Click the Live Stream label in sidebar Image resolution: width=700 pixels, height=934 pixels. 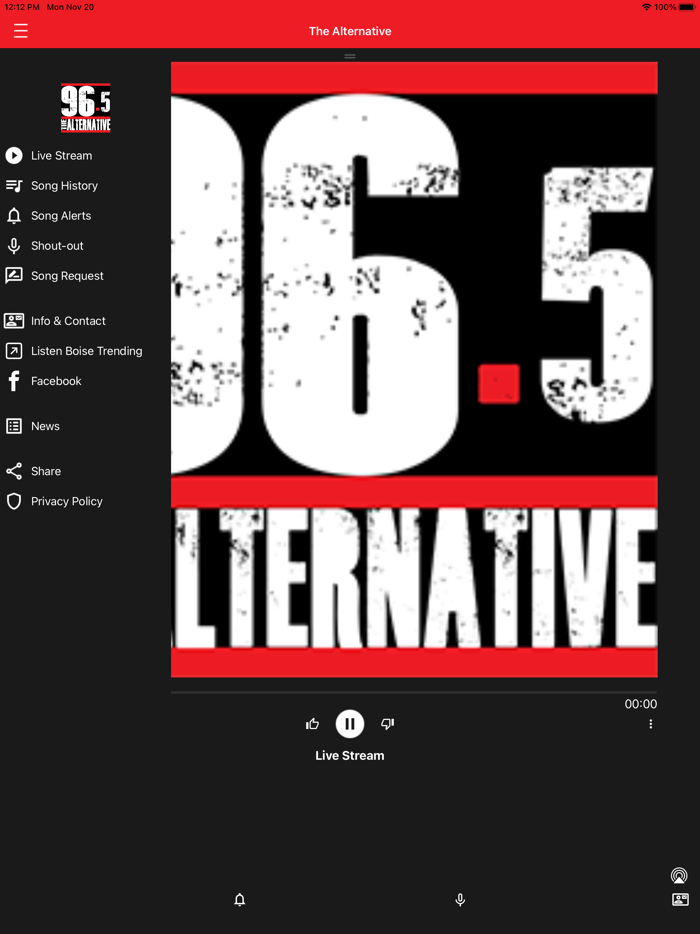click(x=61, y=155)
